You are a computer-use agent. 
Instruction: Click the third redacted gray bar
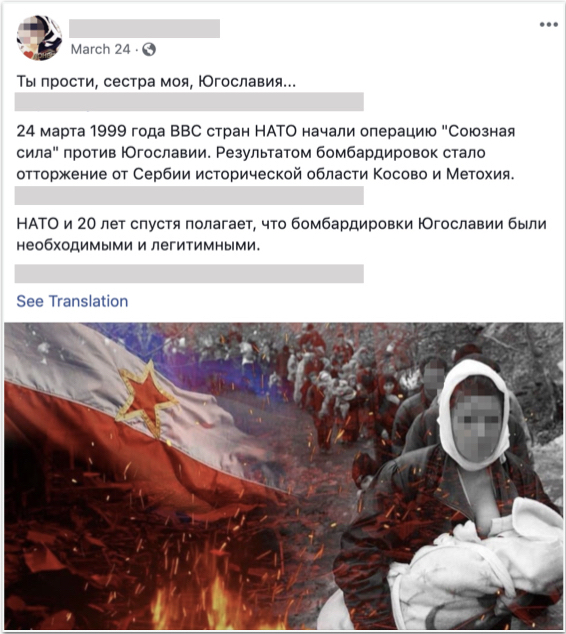point(189,274)
